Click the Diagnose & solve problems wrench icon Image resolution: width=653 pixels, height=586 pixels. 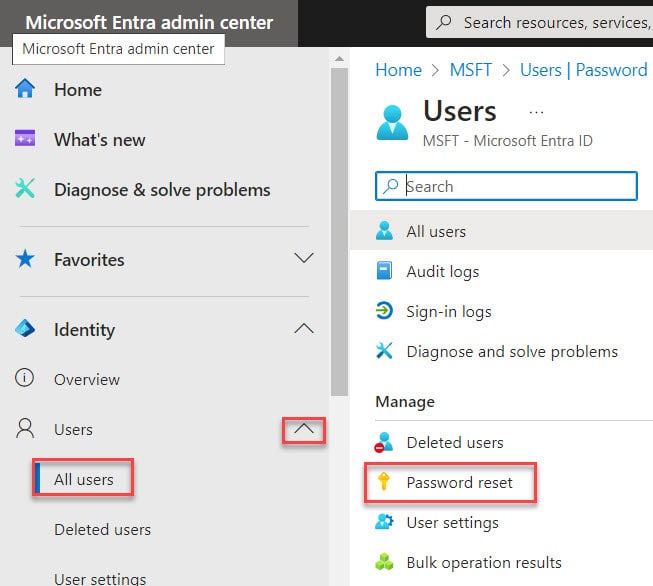[x=25, y=188]
